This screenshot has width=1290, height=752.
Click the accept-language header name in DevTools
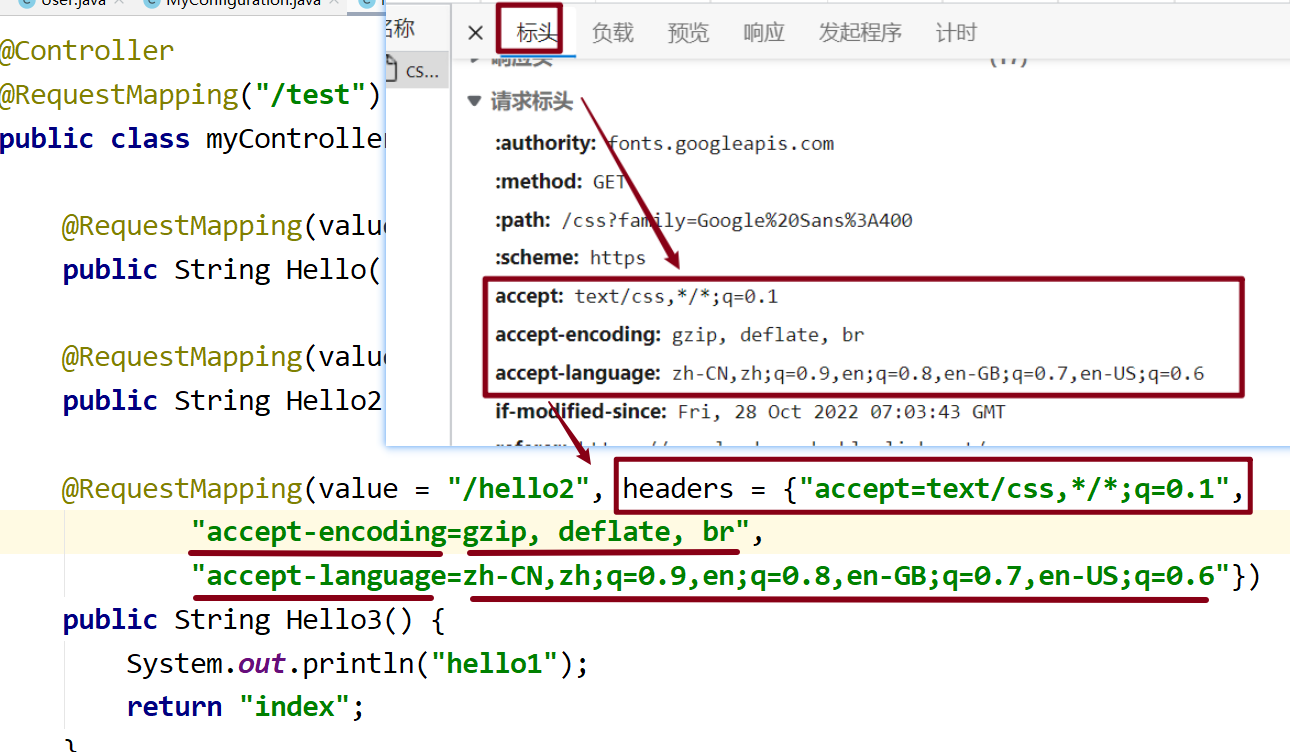tap(577, 374)
